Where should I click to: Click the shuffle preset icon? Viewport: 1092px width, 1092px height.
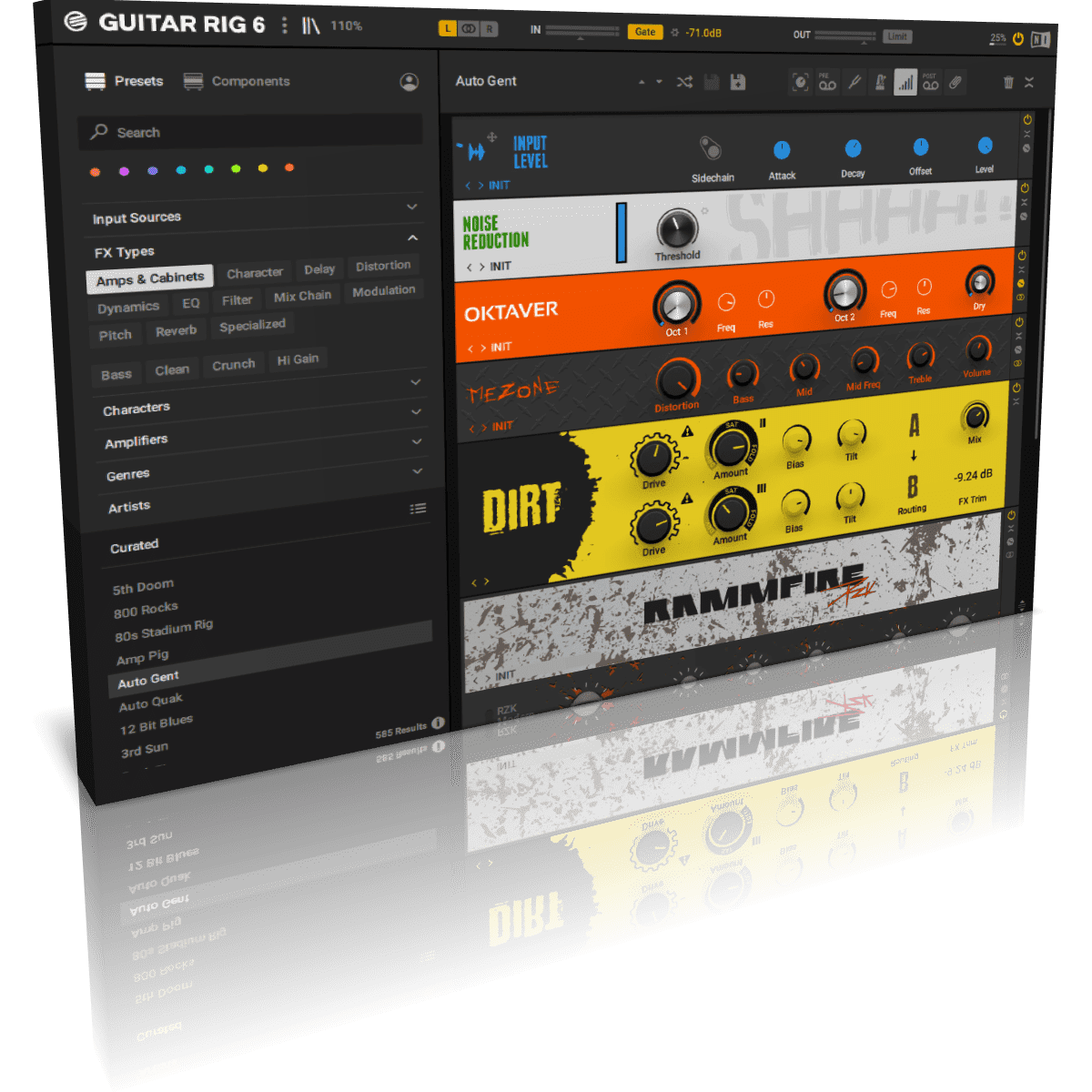[684, 82]
